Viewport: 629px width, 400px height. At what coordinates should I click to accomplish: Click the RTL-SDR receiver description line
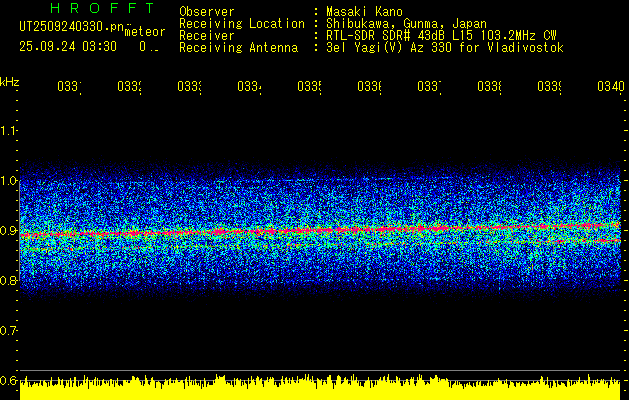click(441, 36)
